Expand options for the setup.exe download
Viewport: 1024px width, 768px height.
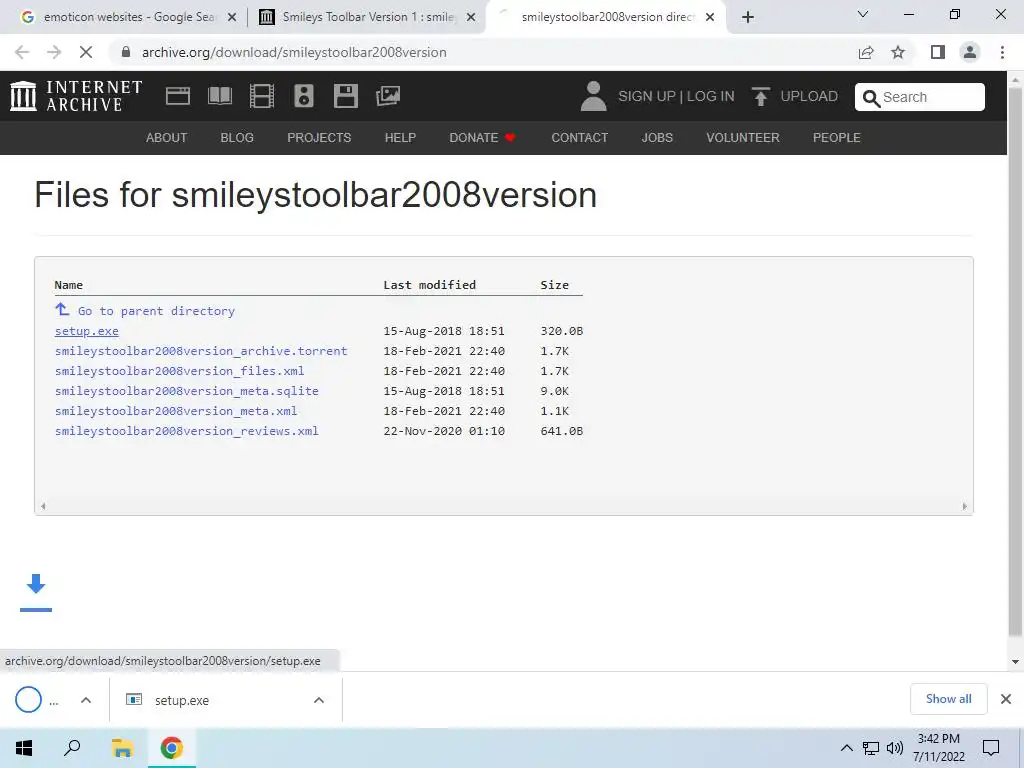point(319,700)
